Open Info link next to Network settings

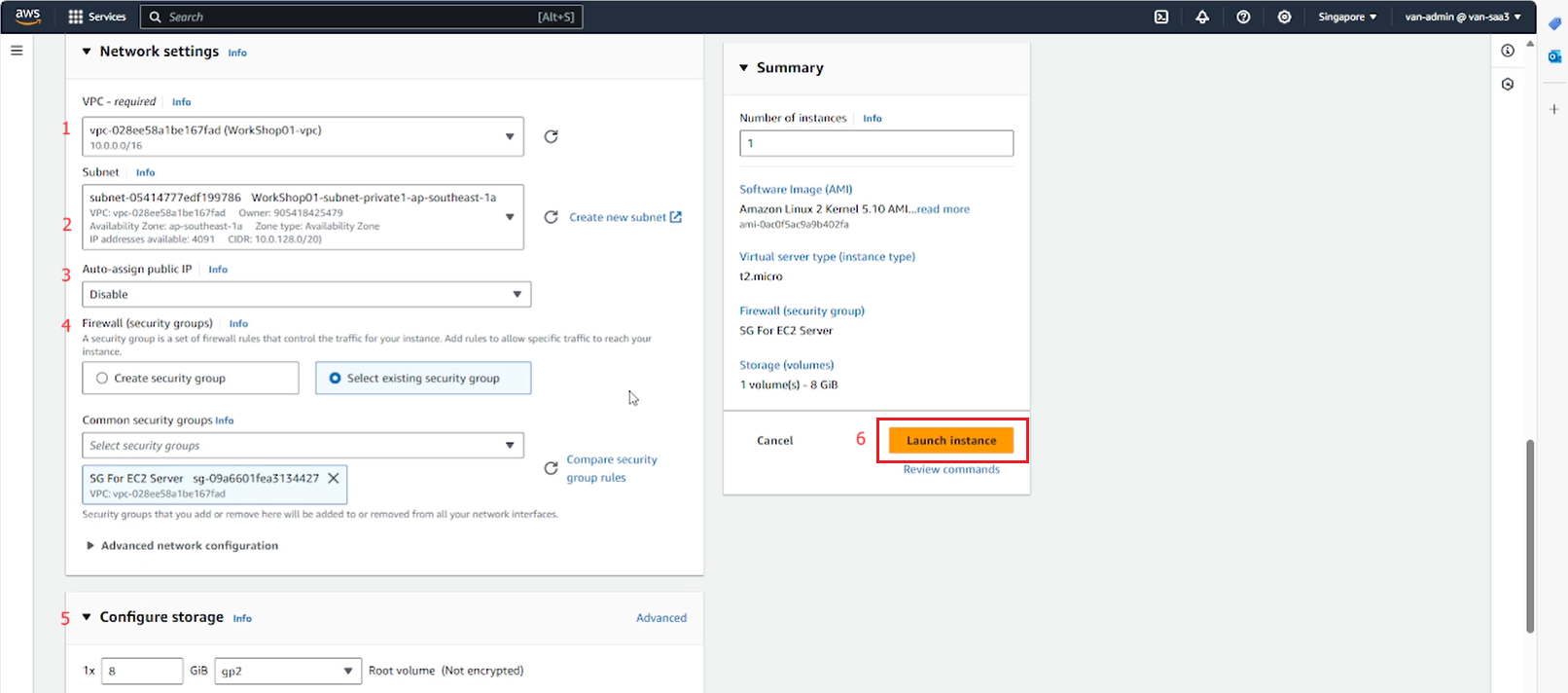[x=237, y=53]
